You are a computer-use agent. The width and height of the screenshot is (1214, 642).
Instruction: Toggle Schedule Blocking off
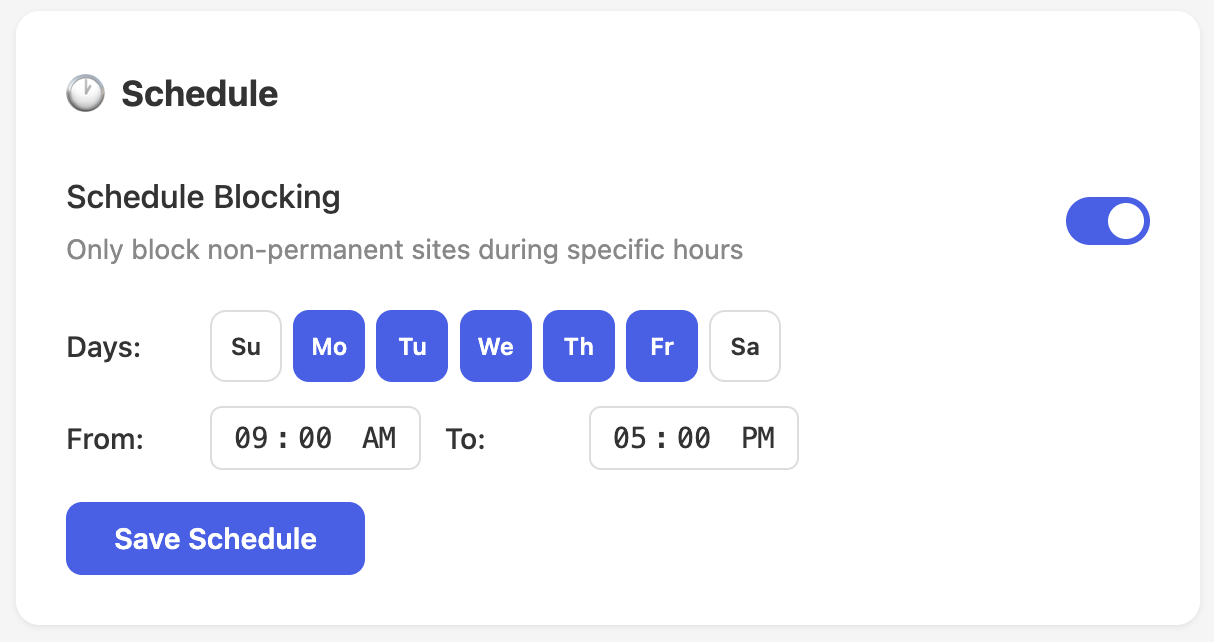coord(1108,221)
